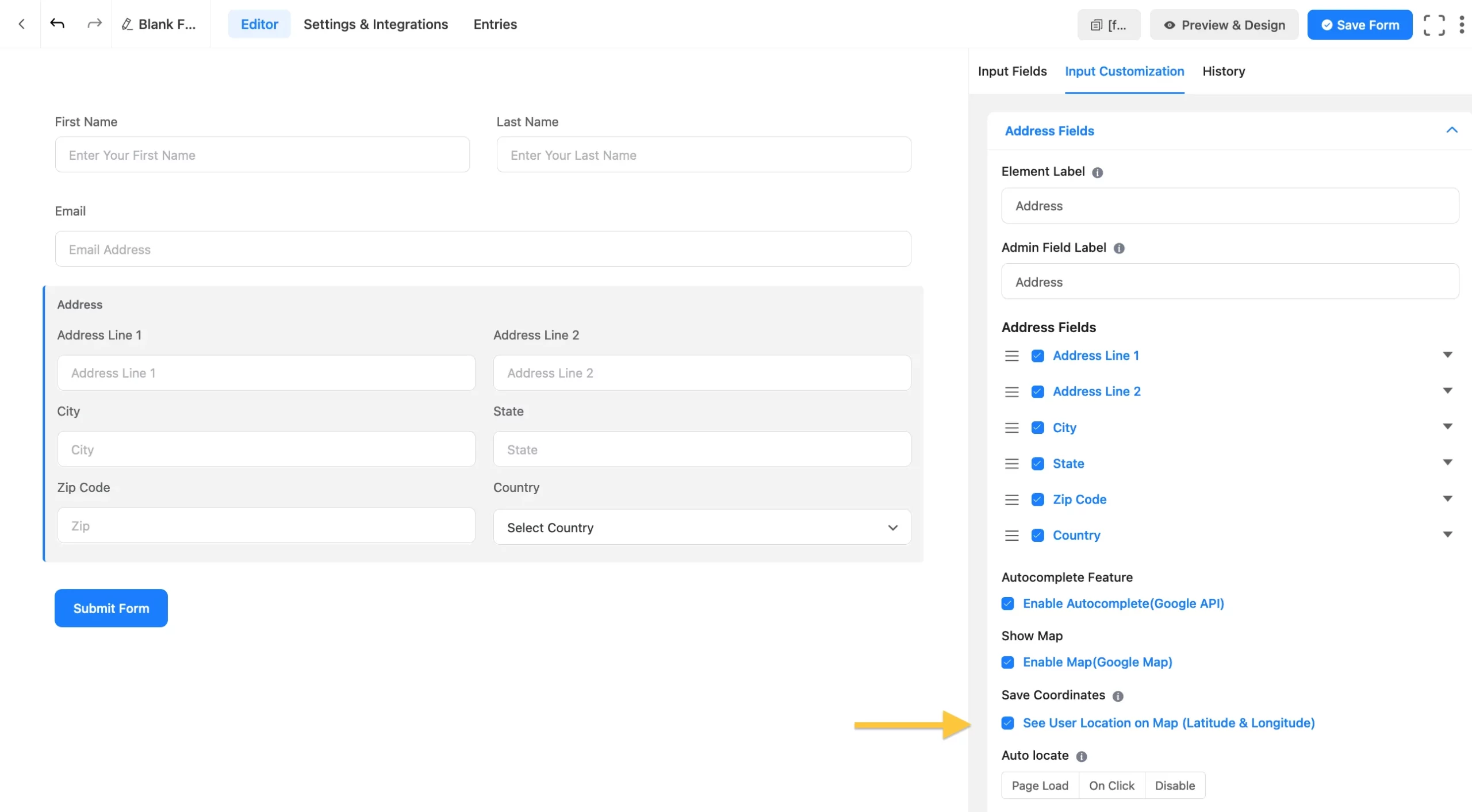Open the Select Country dropdown
This screenshot has height=812, width=1472.
click(x=701, y=527)
